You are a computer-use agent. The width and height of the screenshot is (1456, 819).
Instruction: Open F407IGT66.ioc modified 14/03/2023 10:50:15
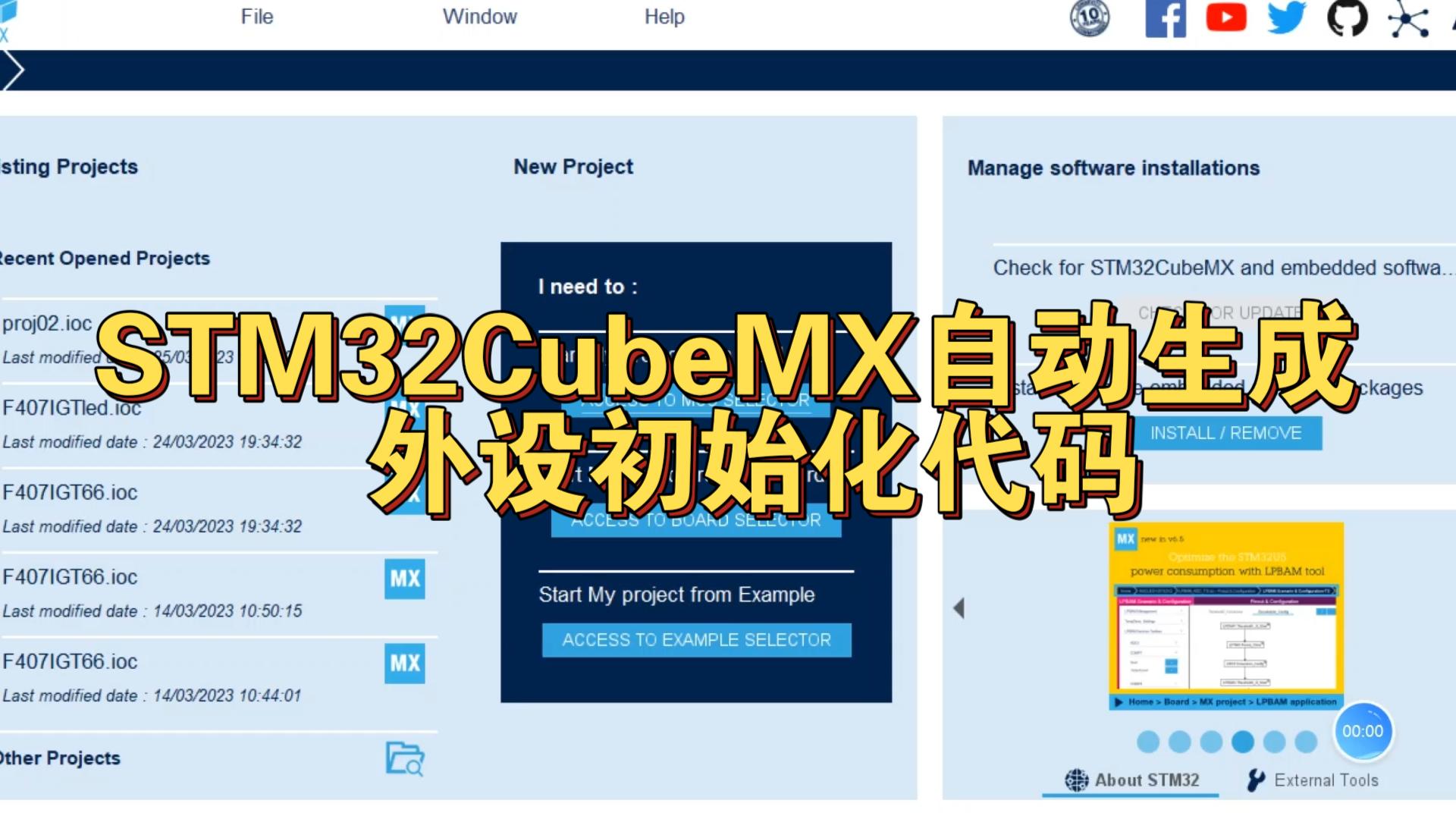click(x=218, y=593)
